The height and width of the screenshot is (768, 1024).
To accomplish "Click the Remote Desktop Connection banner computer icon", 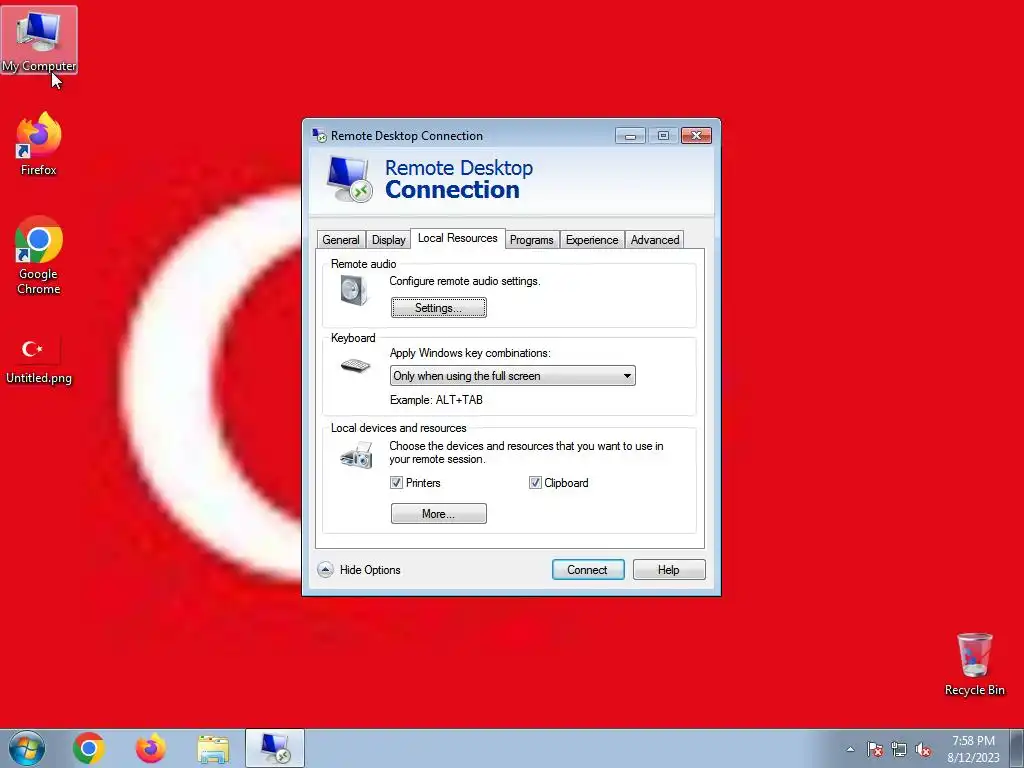I will coord(349,179).
